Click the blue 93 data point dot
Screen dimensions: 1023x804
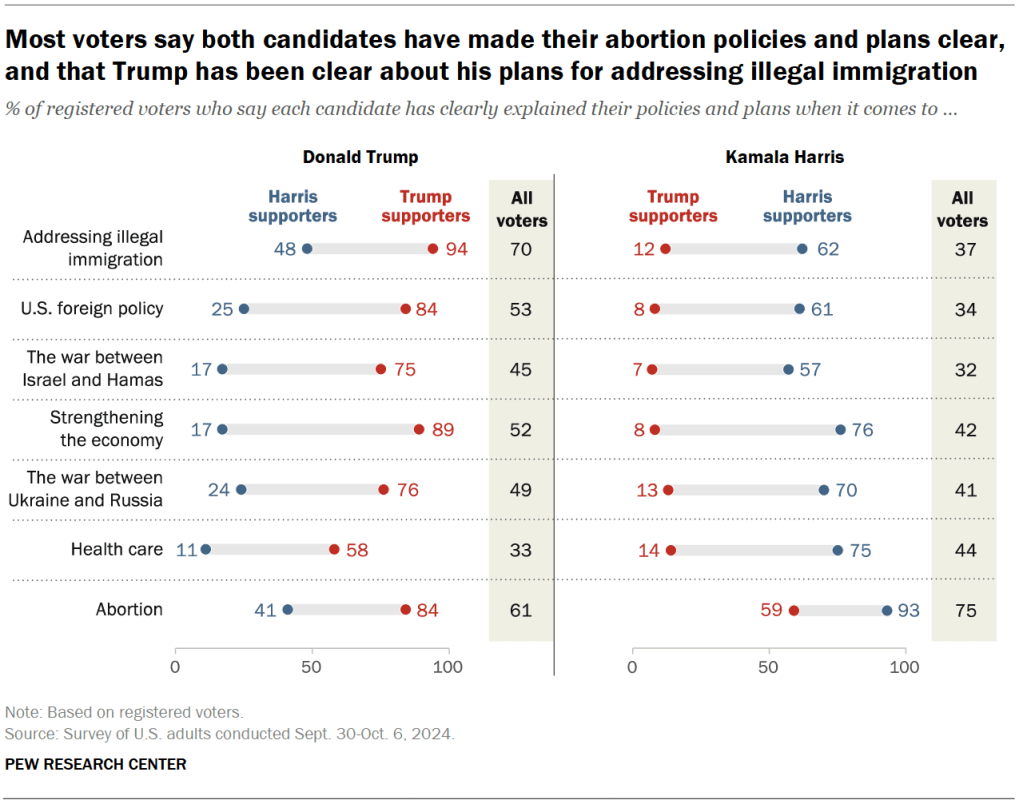886,610
